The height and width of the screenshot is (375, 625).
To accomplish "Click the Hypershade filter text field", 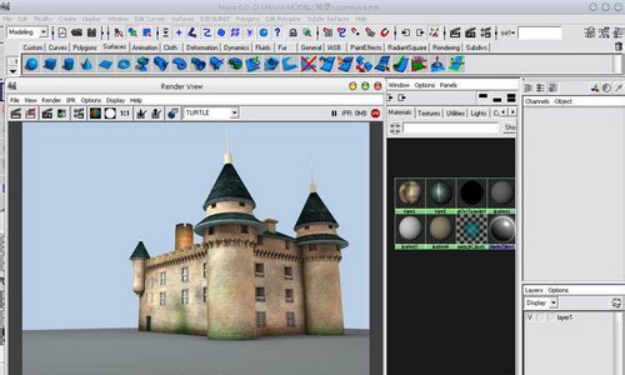I will pyautogui.click(x=451, y=128).
